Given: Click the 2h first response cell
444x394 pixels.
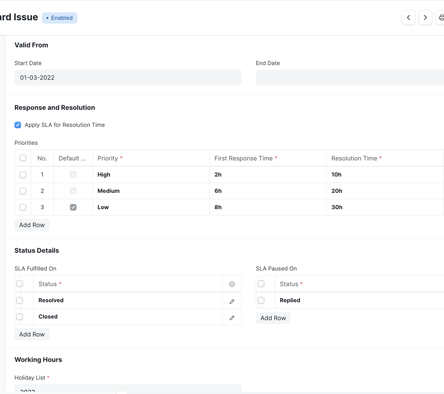Looking at the screenshot, I should coord(268,174).
